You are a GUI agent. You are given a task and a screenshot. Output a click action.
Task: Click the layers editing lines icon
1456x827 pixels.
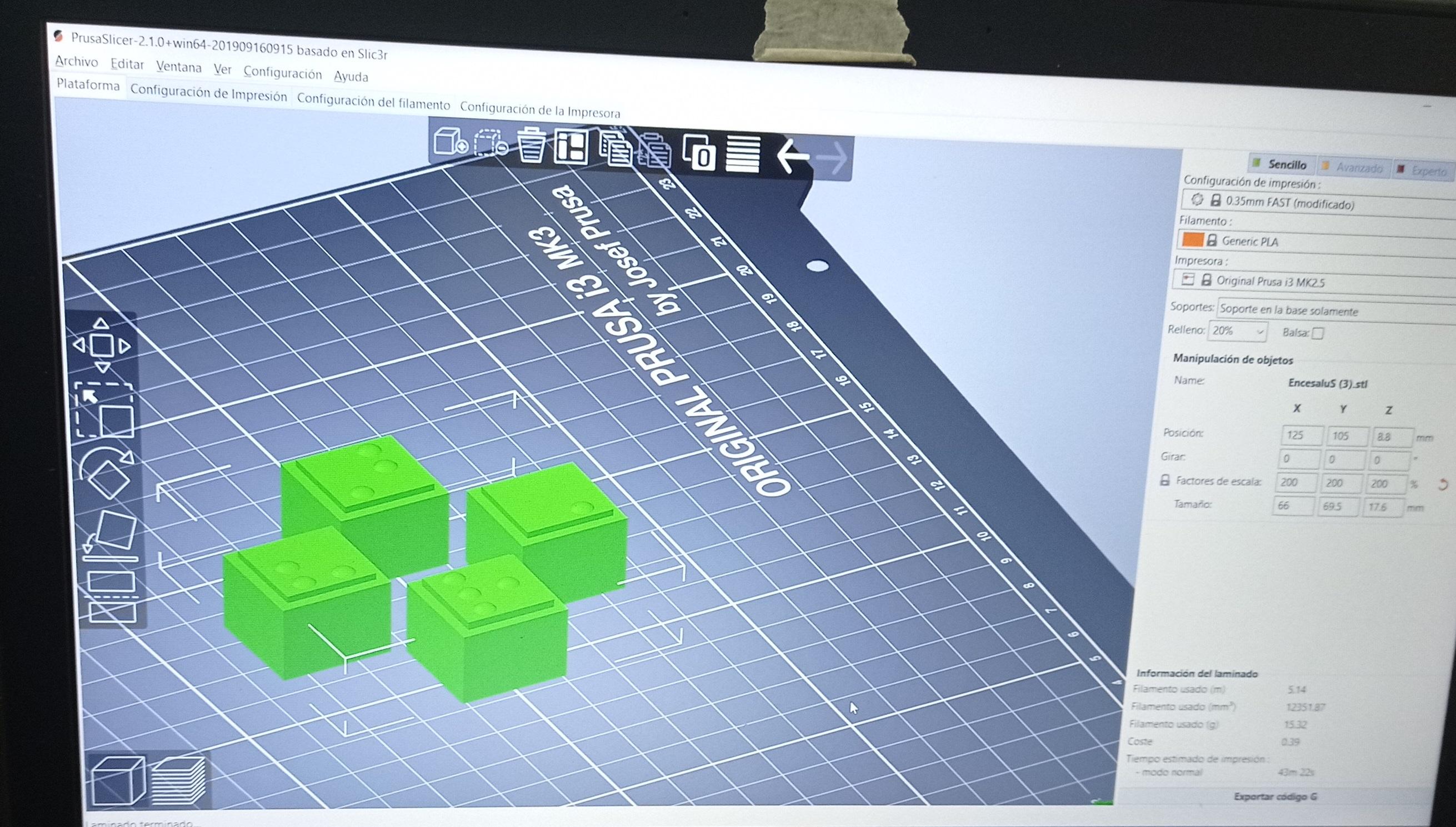pos(743,154)
